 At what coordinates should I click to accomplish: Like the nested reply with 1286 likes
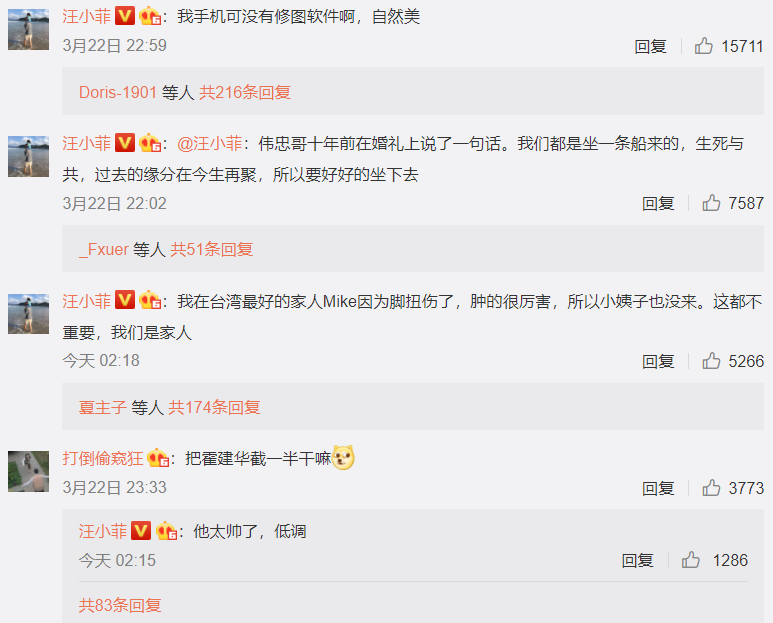click(x=691, y=560)
